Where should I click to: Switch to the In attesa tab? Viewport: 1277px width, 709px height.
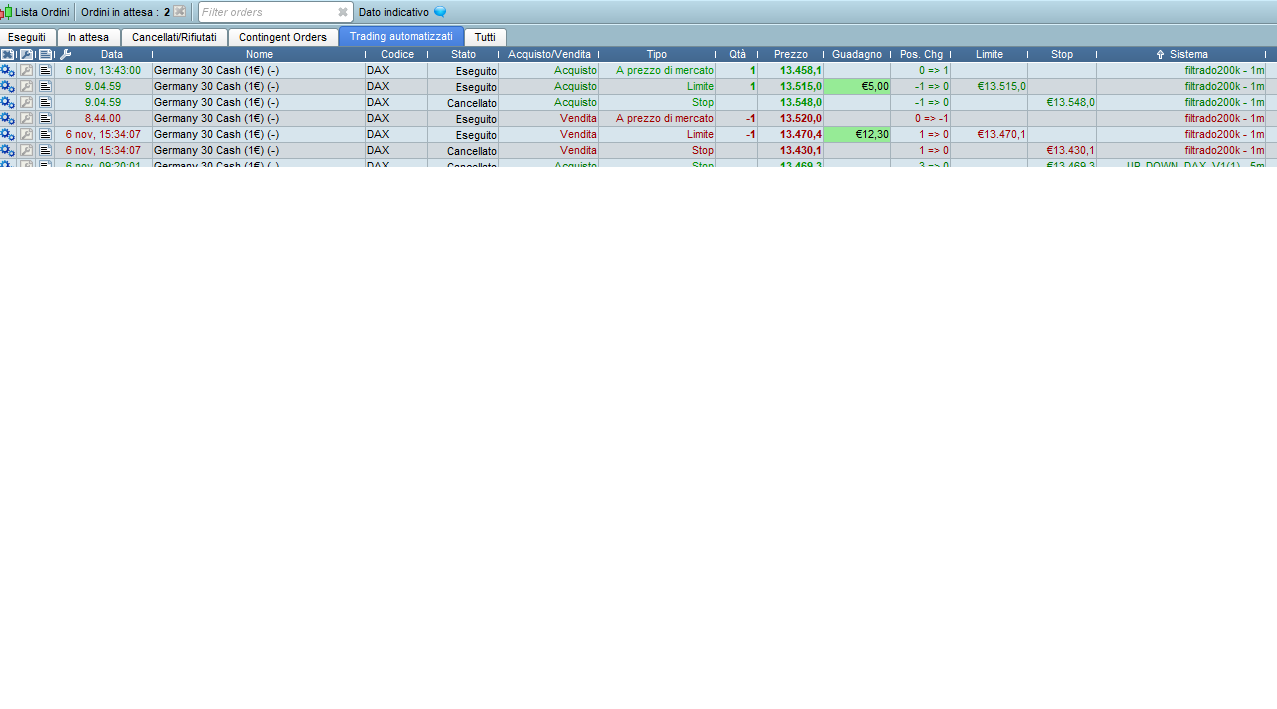(89, 37)
